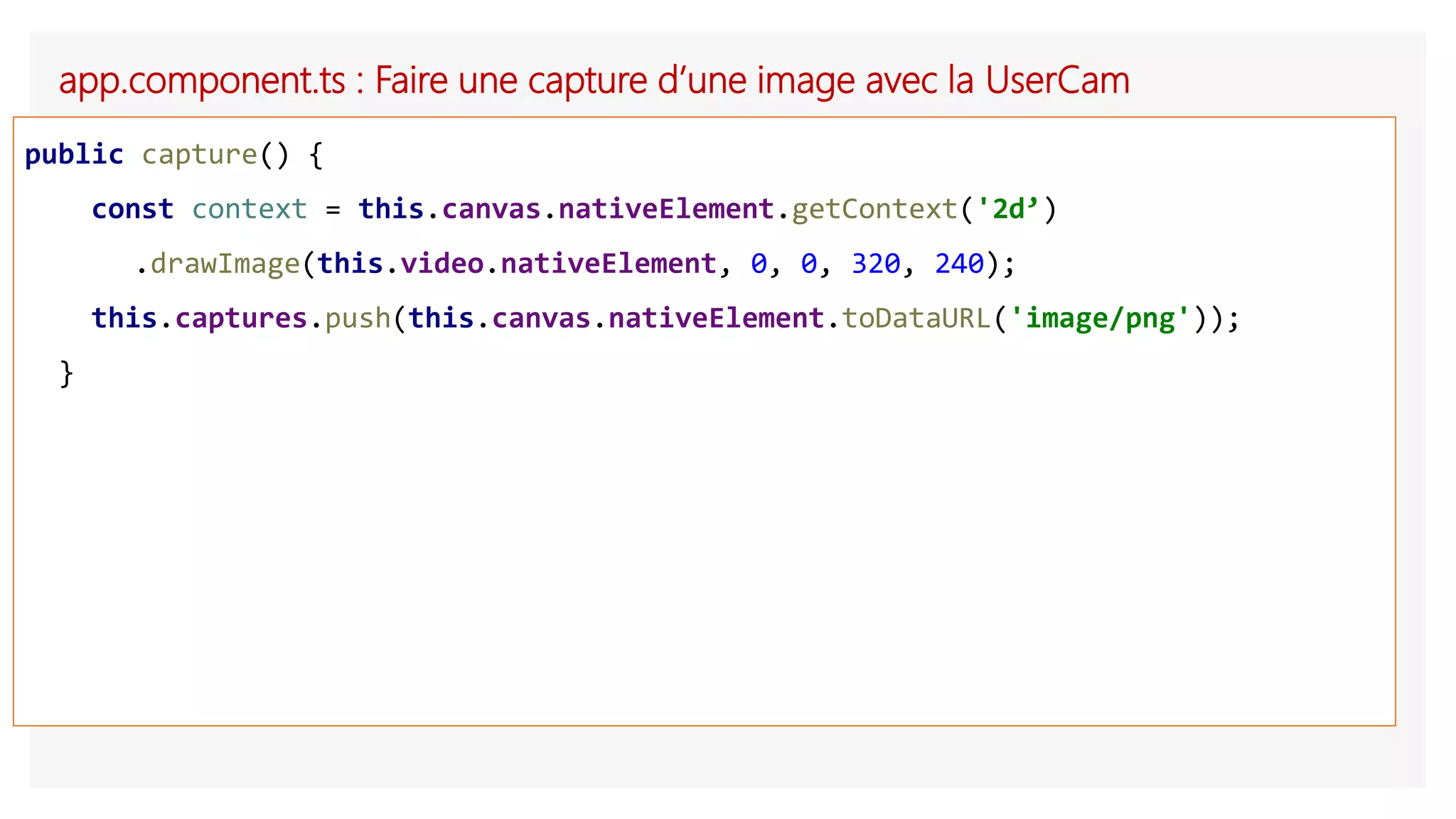Click the closing brace of the method

click(x=66, y=374)
